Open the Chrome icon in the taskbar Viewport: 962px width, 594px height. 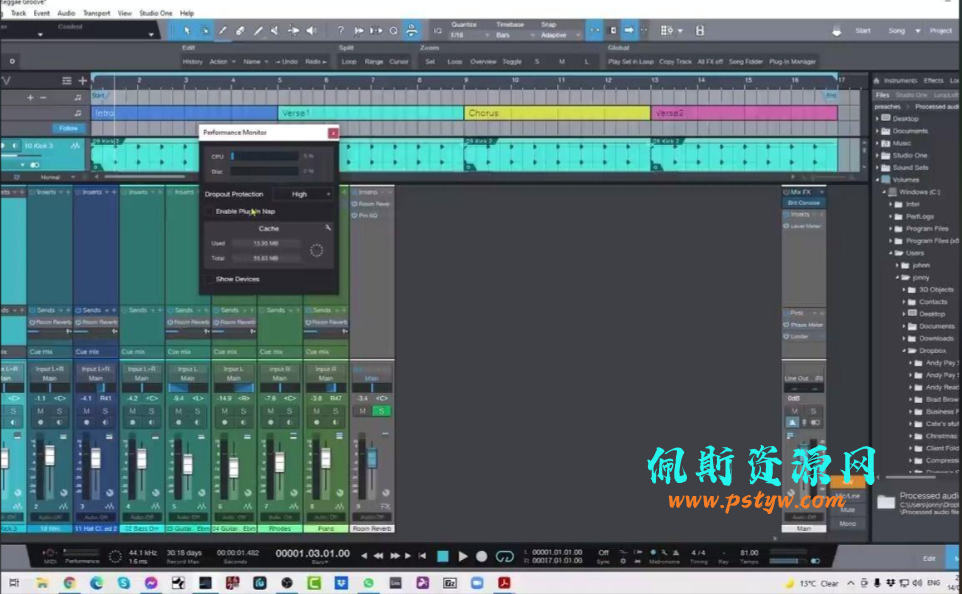(x=69, y=583)
